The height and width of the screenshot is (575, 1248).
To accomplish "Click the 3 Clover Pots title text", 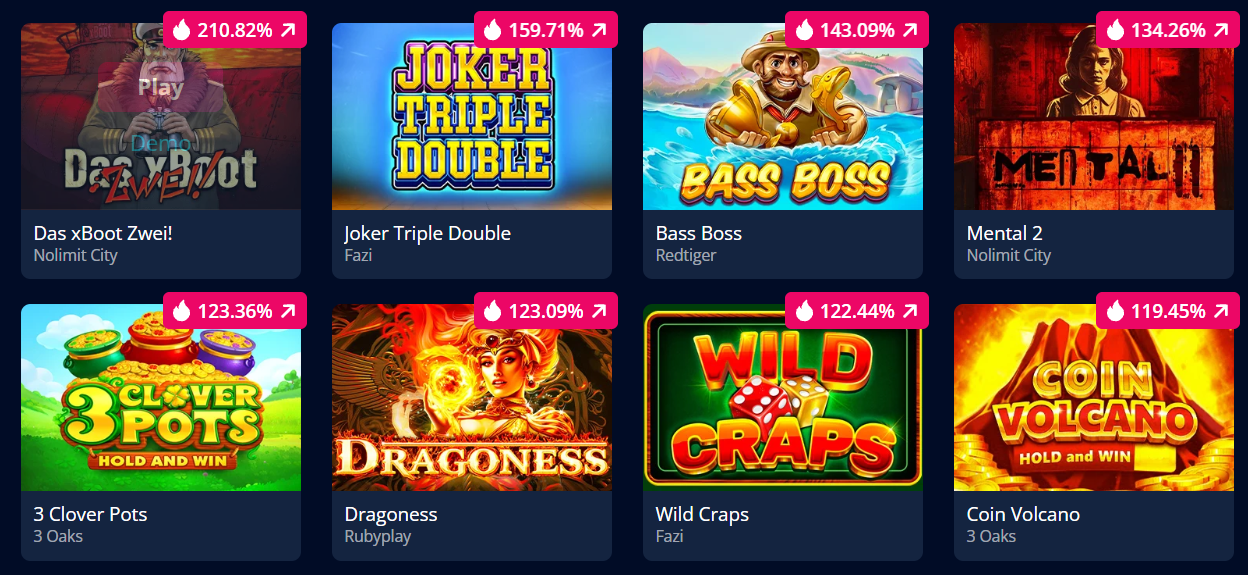I will click(91, 514).
